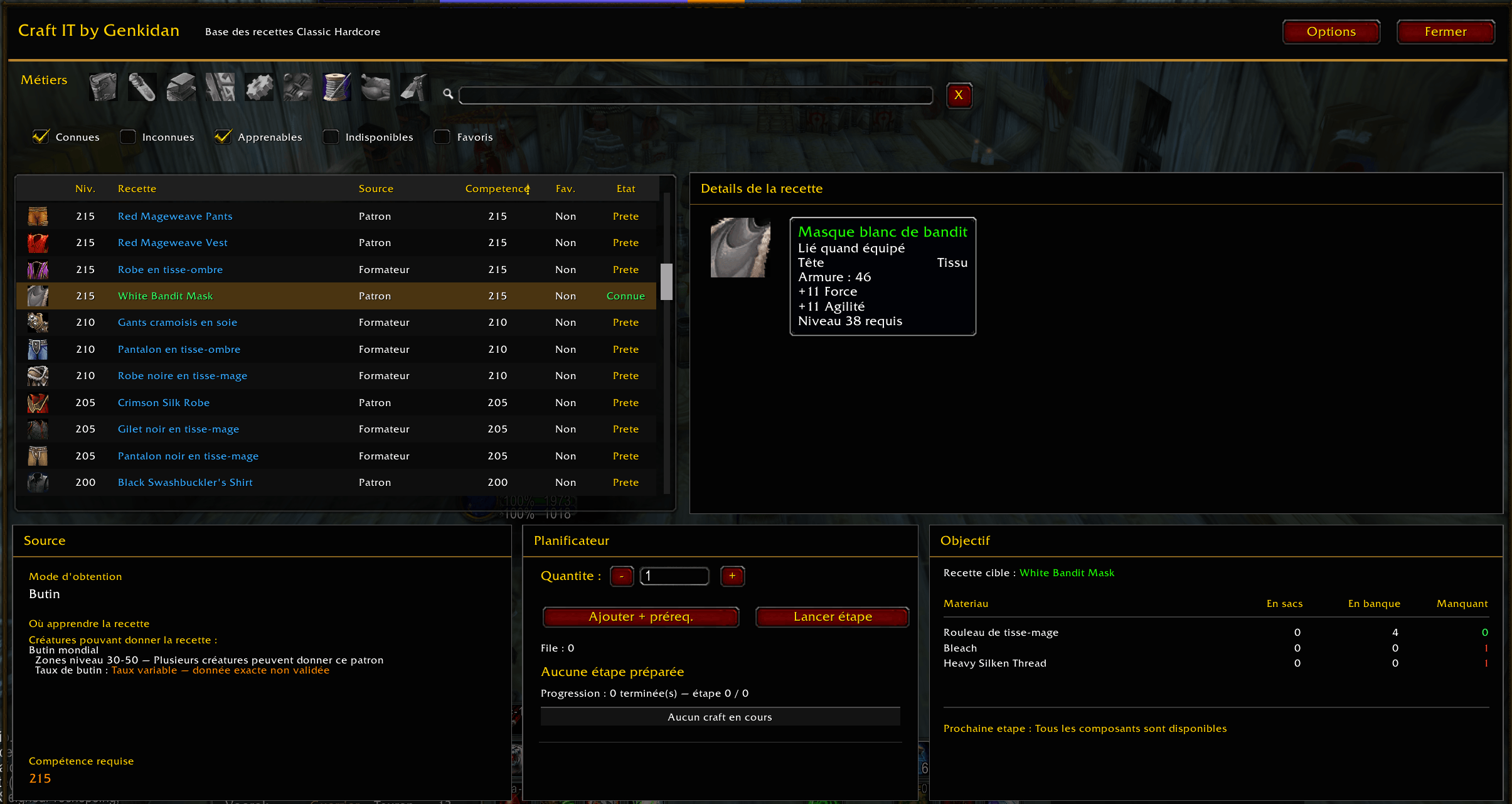Click the magnifying glass search icon
The image size is (1512, 804).
[448, 94]
